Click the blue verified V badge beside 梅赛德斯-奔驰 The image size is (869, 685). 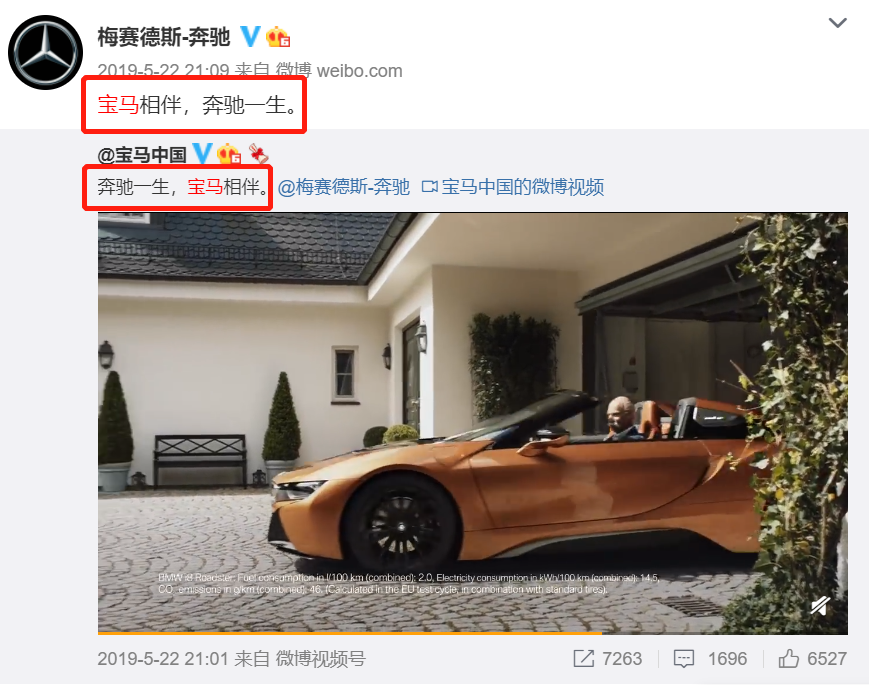pyautogui.click(x=249, y=37)
